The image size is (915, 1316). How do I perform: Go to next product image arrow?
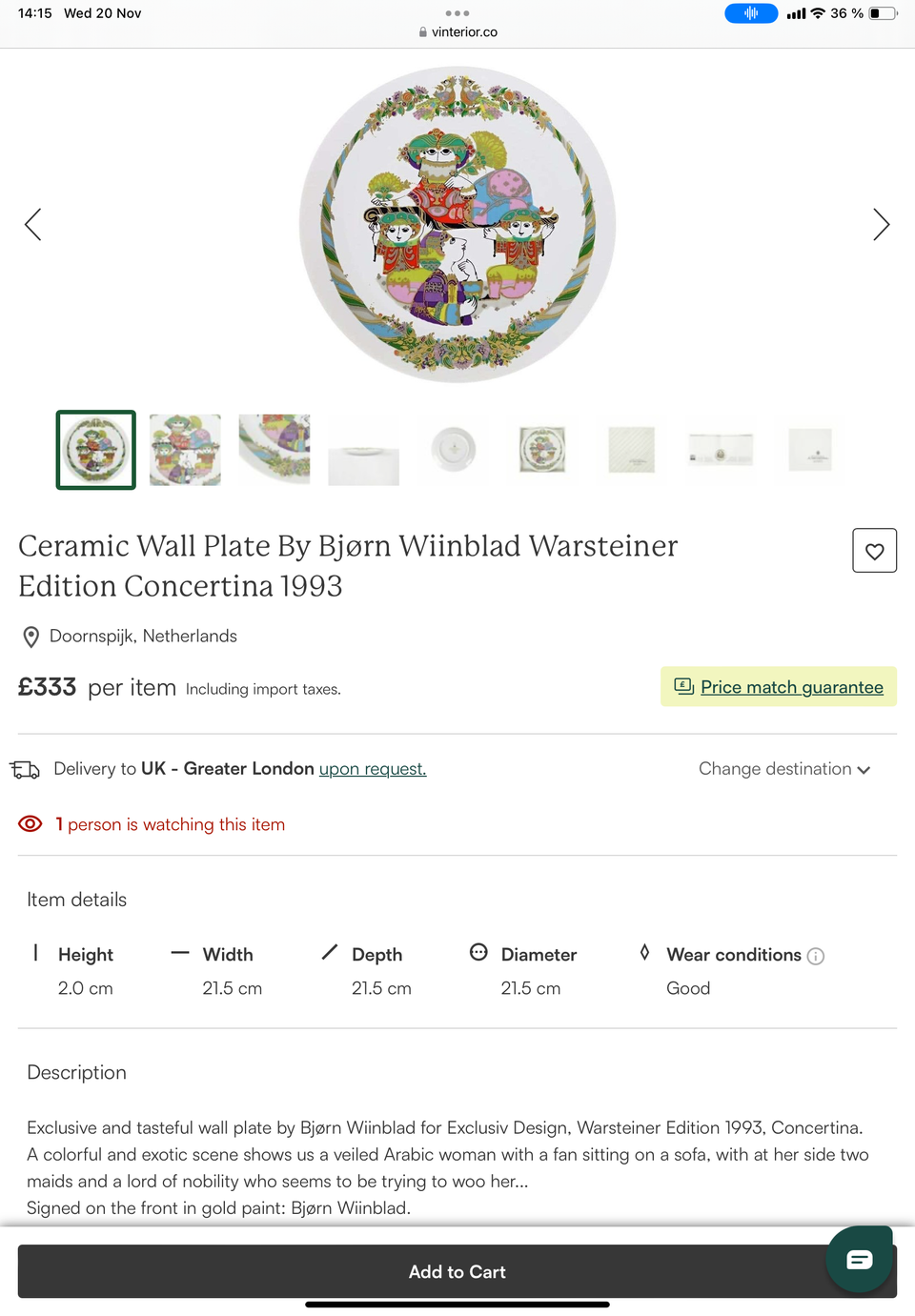pos(881,225)
